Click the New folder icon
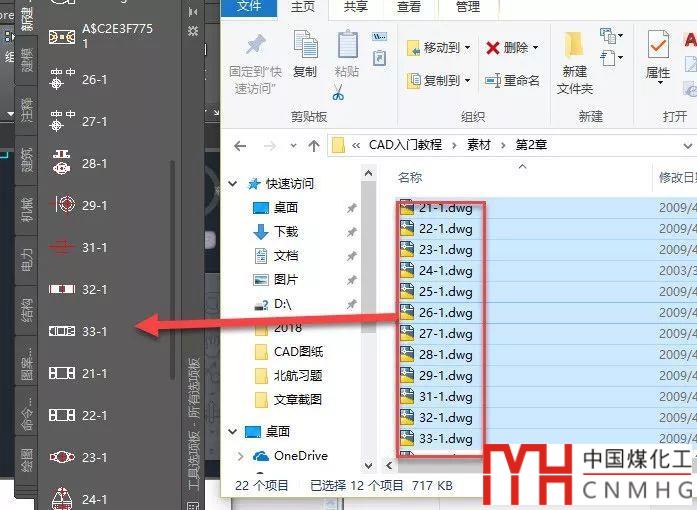 (573, 45)
